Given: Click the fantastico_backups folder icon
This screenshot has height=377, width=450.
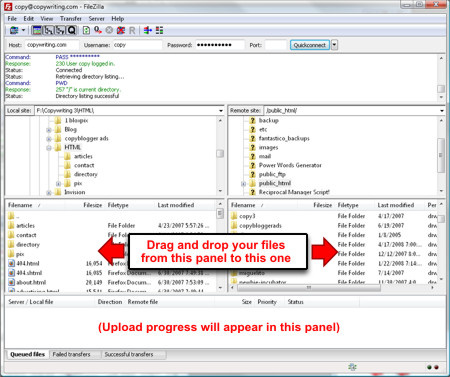Looking at the screenshot, I should click(252, 138).
